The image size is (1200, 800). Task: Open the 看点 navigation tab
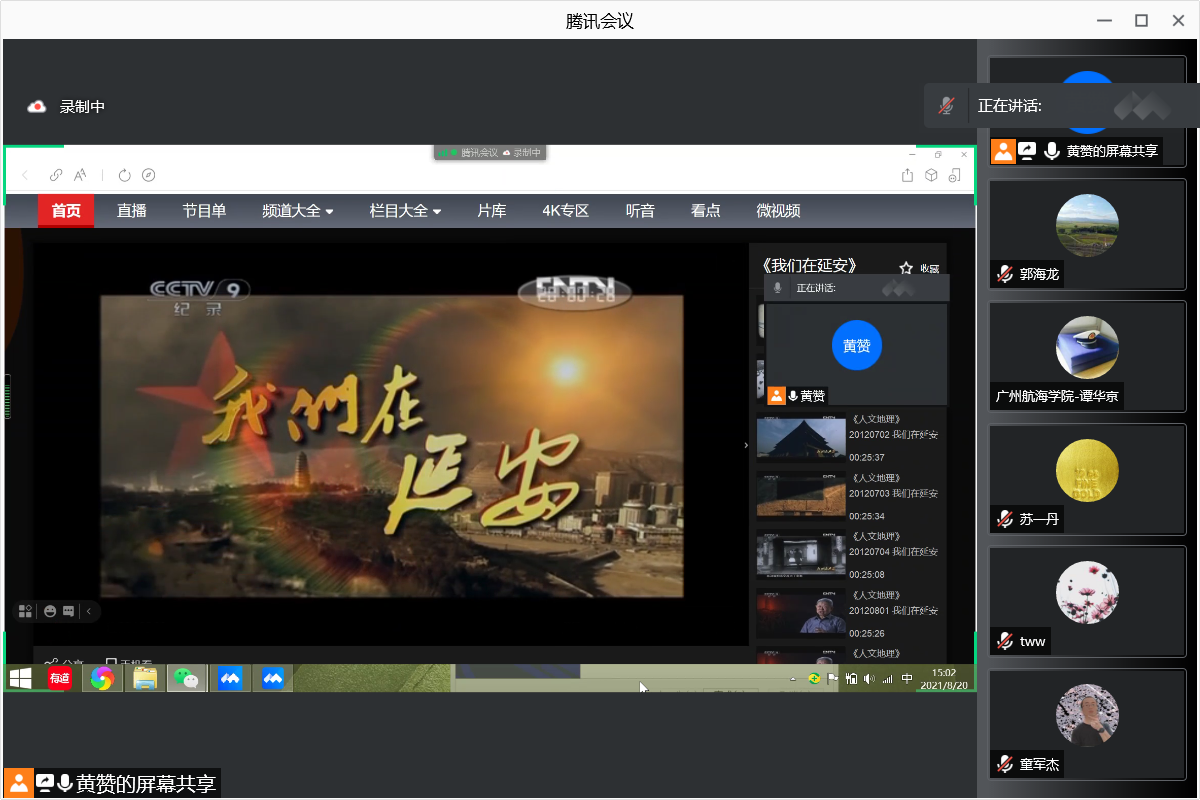(x=705, y=211)
